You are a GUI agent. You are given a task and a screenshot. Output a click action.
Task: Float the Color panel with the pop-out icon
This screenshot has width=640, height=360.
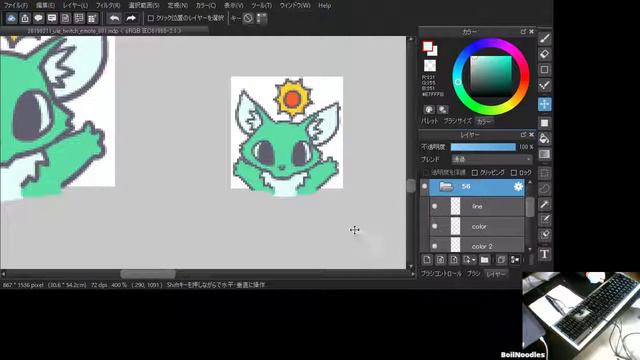tap(523, 31)
